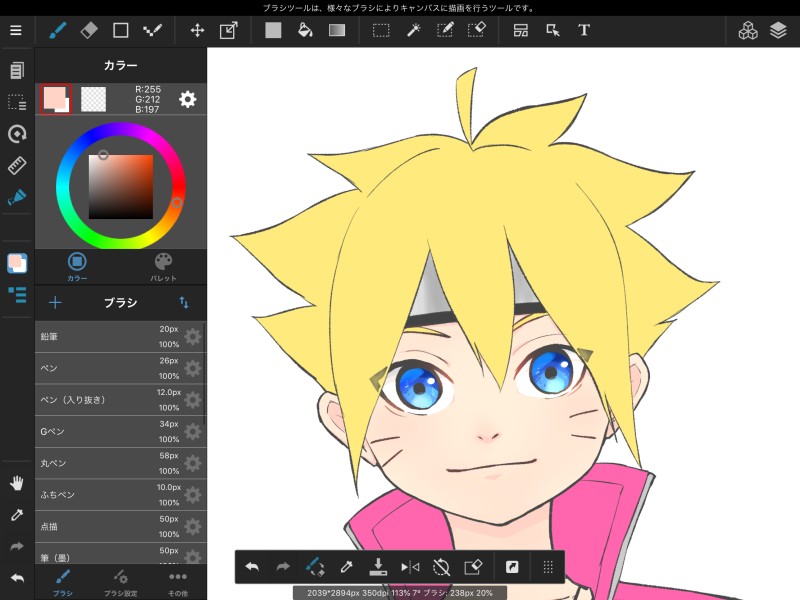
Task: Select the Magic Wand tool
Action: tap(413, 30)
